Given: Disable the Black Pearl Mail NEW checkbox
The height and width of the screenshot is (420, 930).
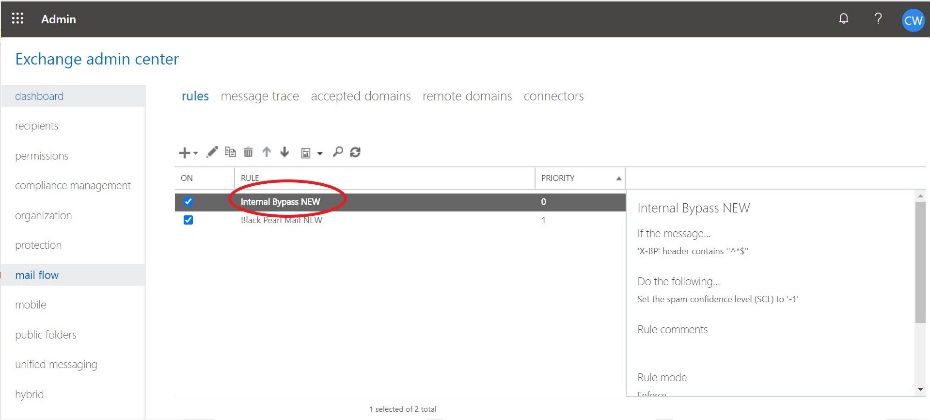Looking at the screenshot, I should (x=188, y=220).
